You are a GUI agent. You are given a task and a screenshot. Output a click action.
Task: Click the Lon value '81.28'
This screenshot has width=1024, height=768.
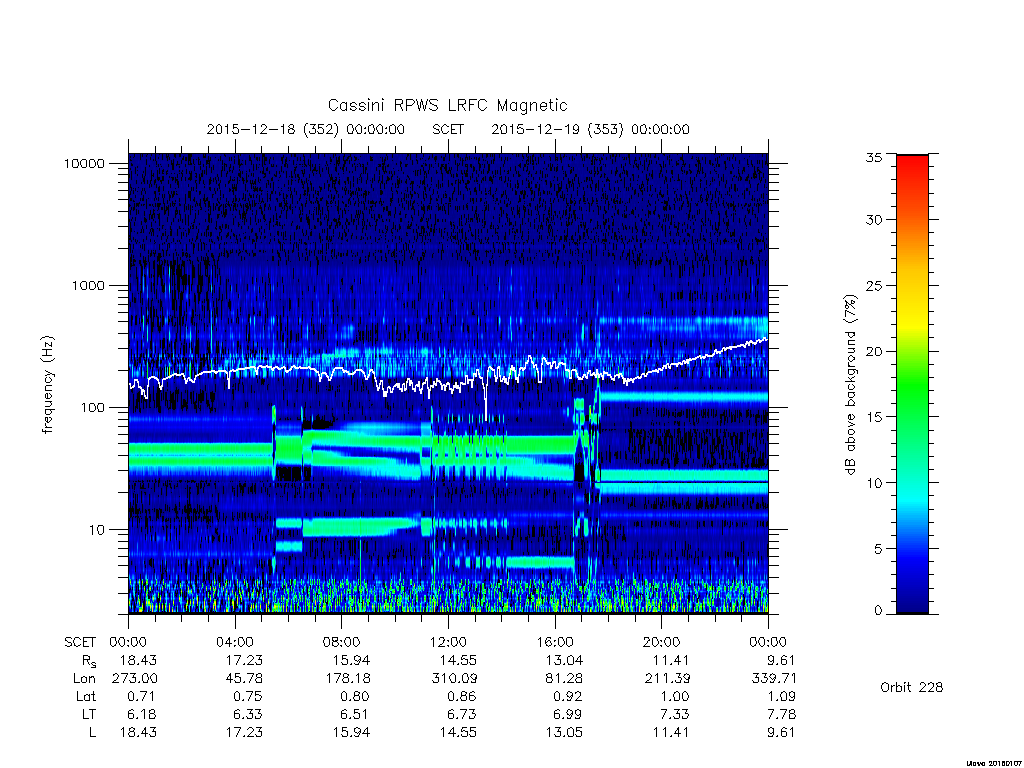[x=564, y=679]
